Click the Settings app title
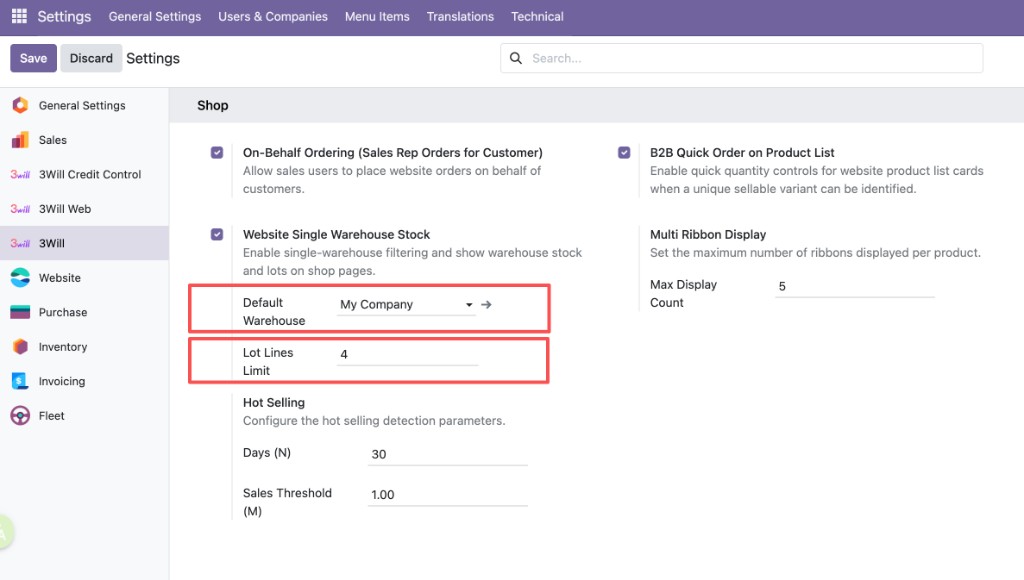 tap(64, 16)
